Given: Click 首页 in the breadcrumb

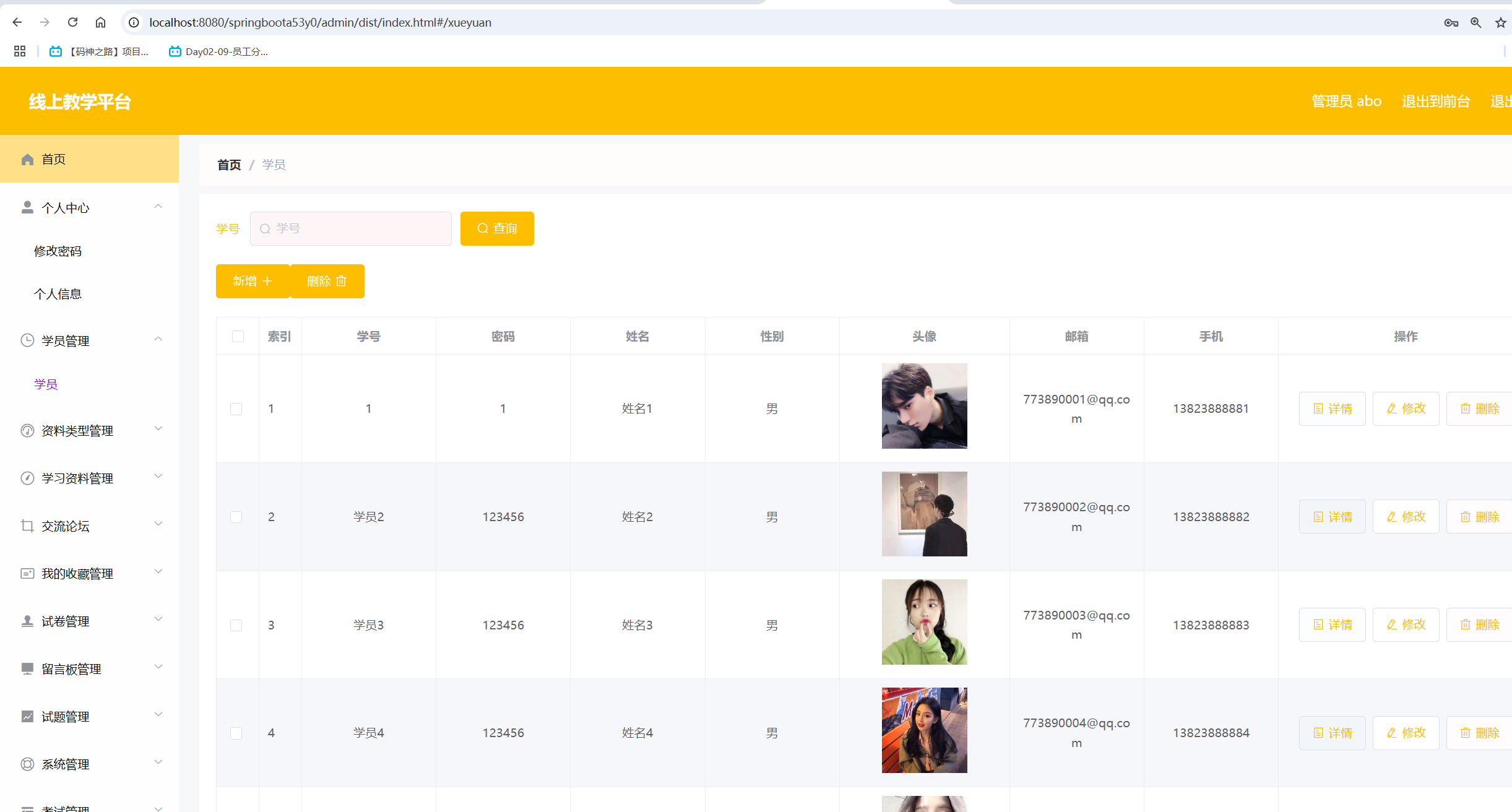Looking at the screenshot, I should [229, 165].
